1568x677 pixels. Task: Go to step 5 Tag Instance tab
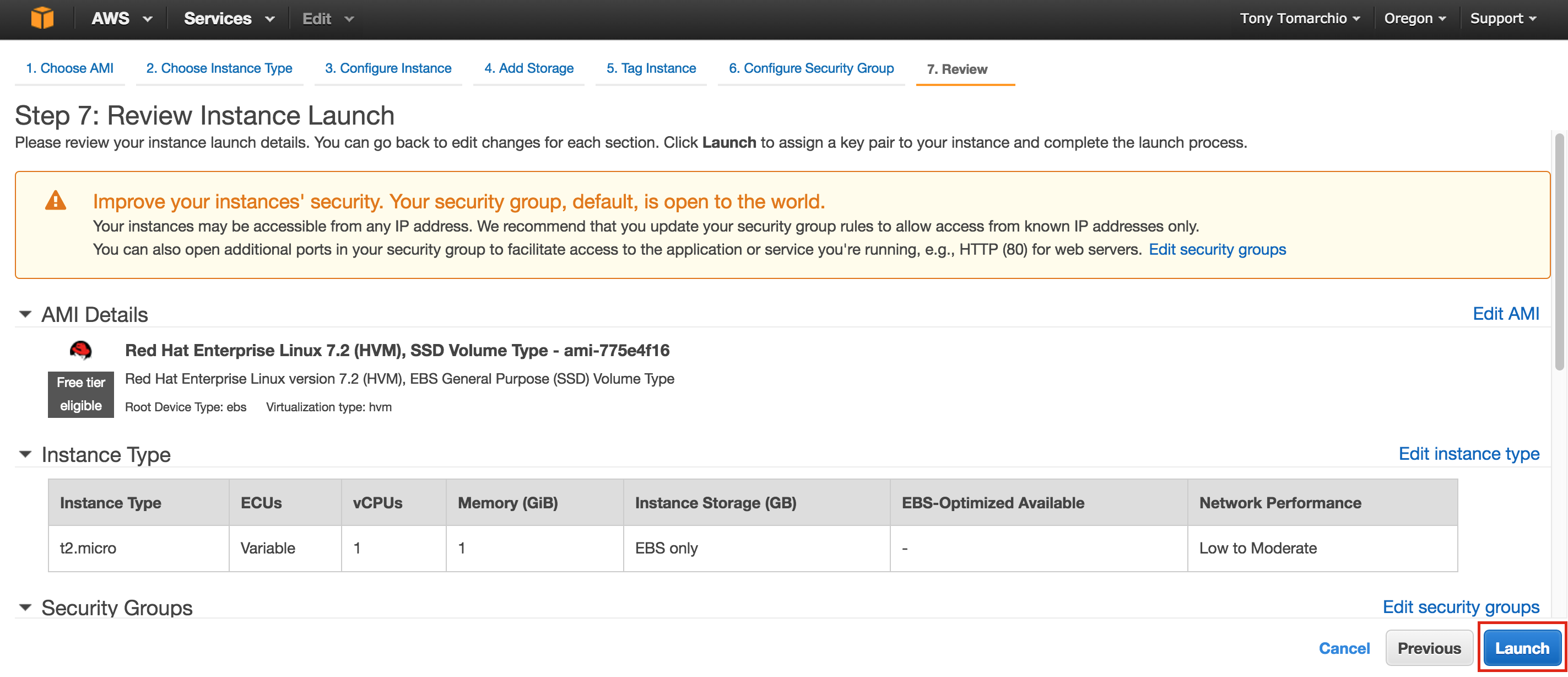[x=651, y=68]
